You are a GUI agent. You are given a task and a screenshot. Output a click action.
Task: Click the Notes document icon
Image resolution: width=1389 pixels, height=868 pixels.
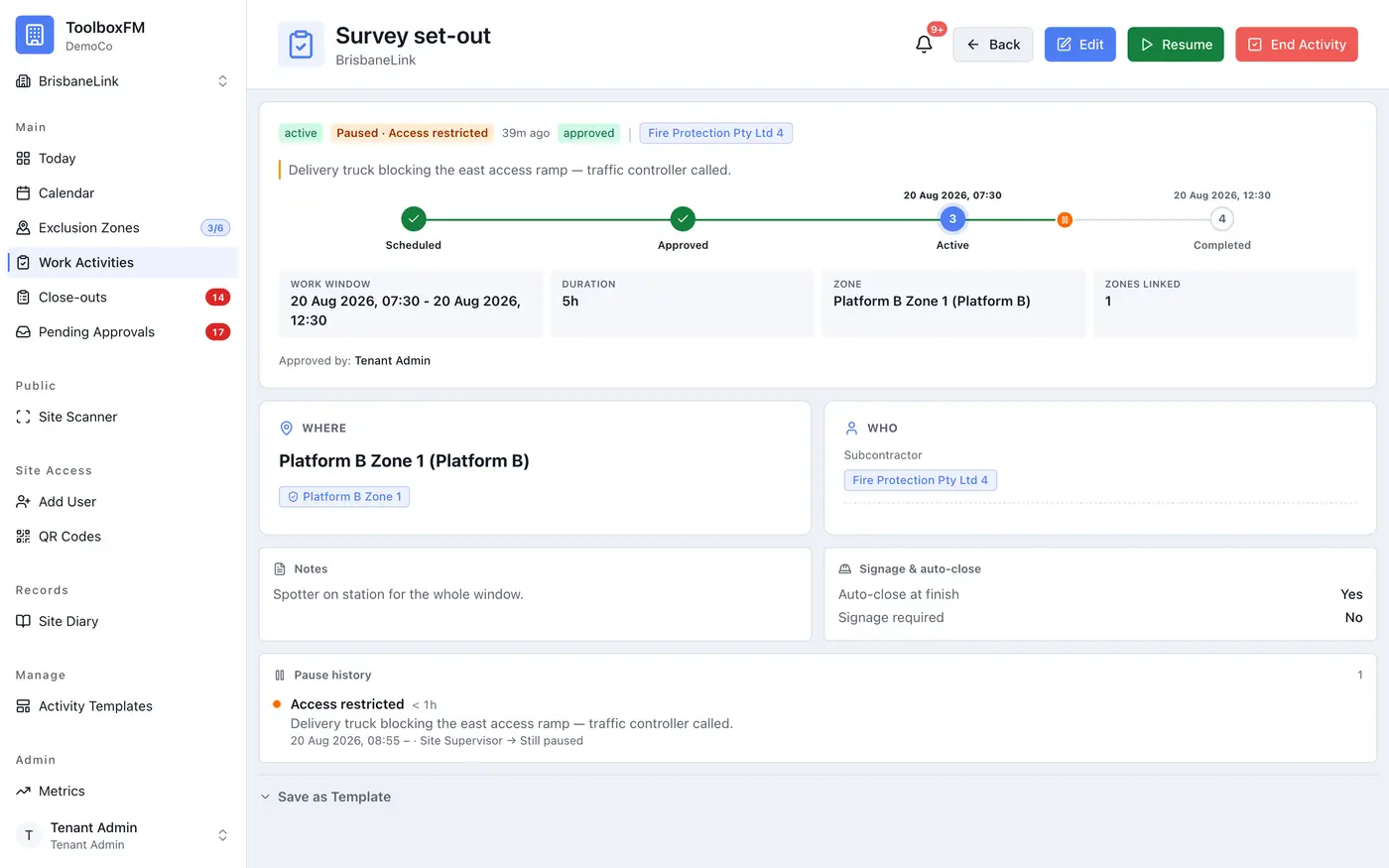[x=280, y=569]
